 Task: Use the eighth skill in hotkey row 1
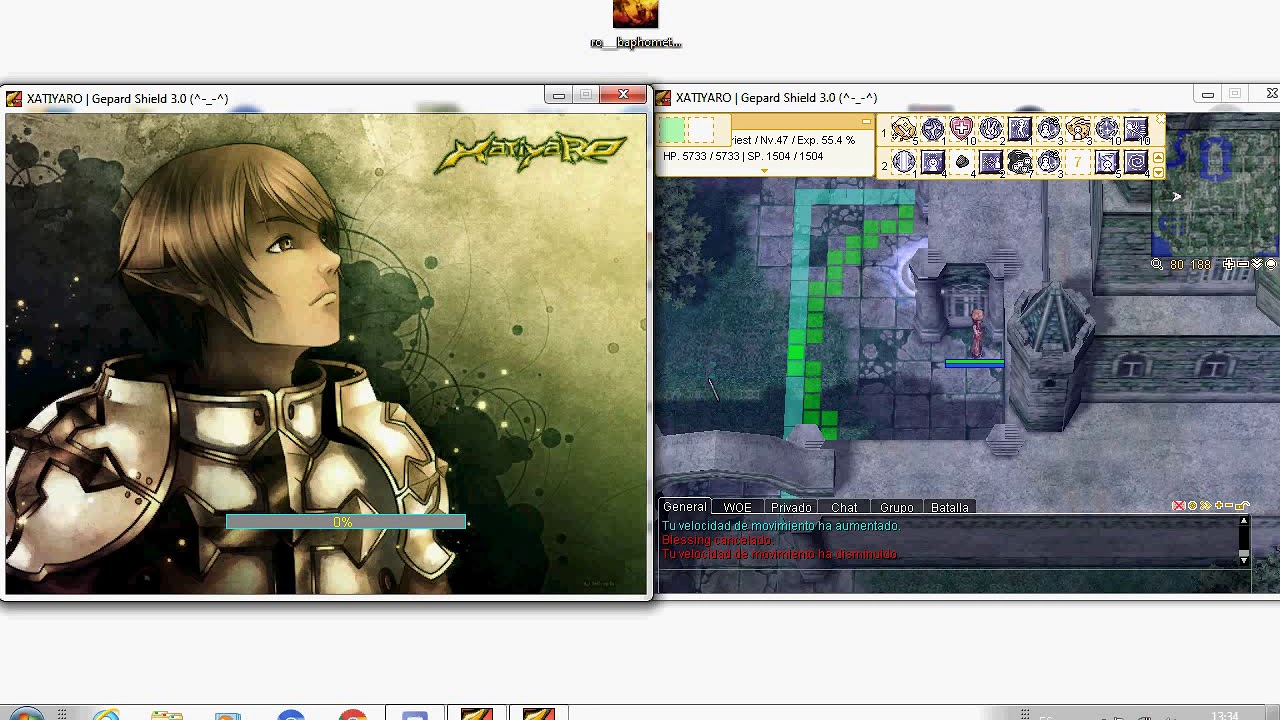(1107, 129)
